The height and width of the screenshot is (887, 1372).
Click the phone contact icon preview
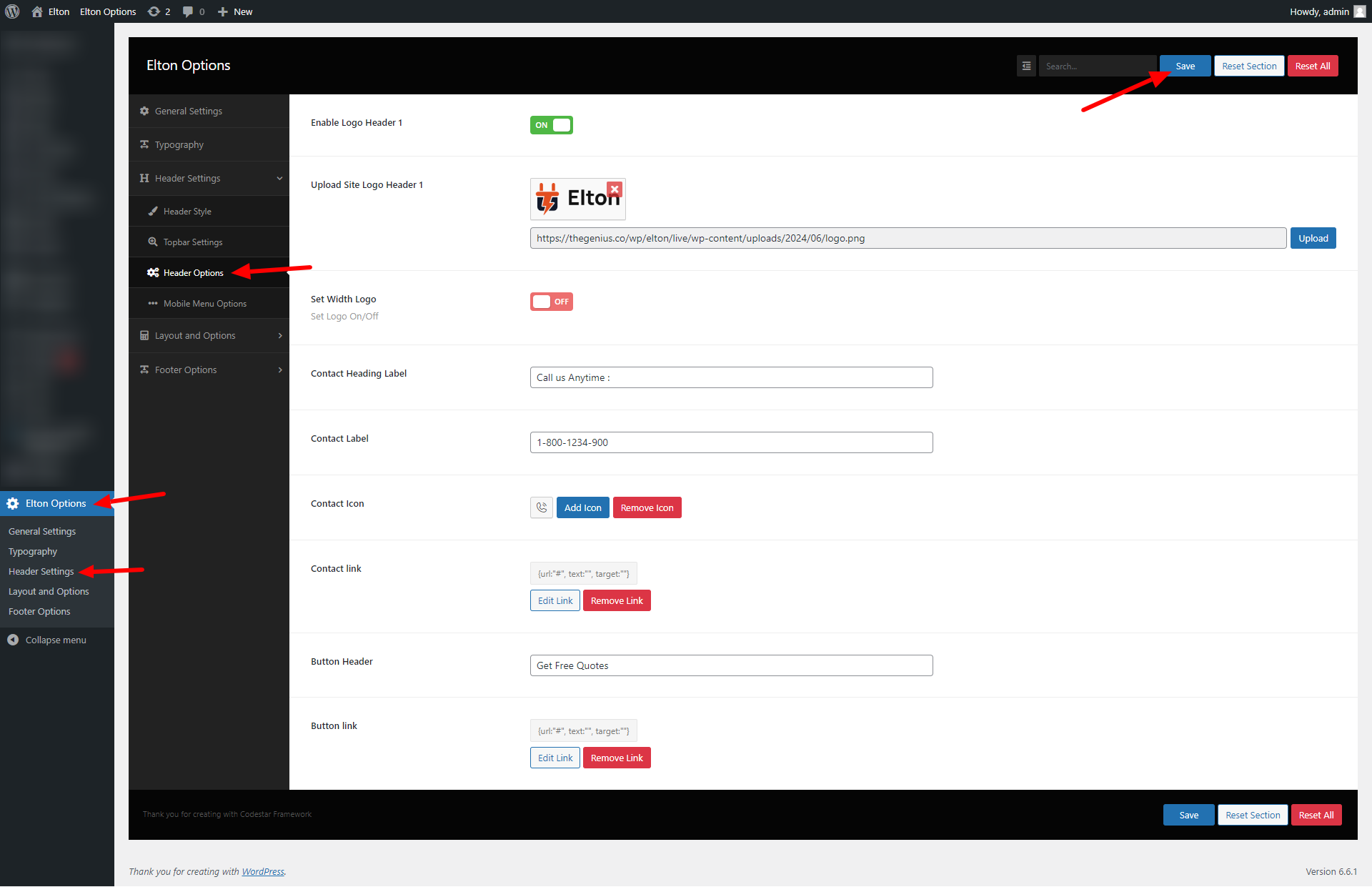point(542,507)
